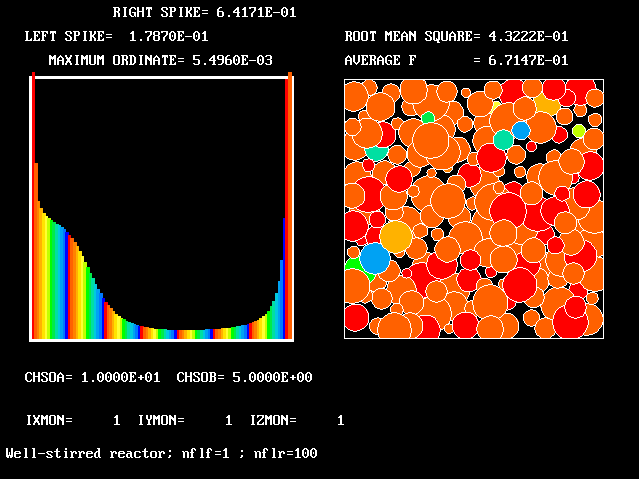Click the RIGHT SPIKE value label
Viewport: 639px width, 479px height.
203,13
